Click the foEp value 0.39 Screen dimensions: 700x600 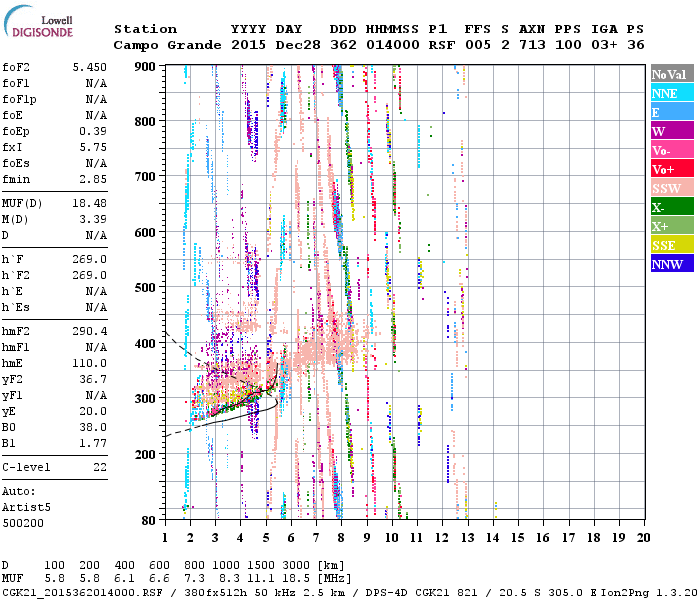tap(93, 131)
